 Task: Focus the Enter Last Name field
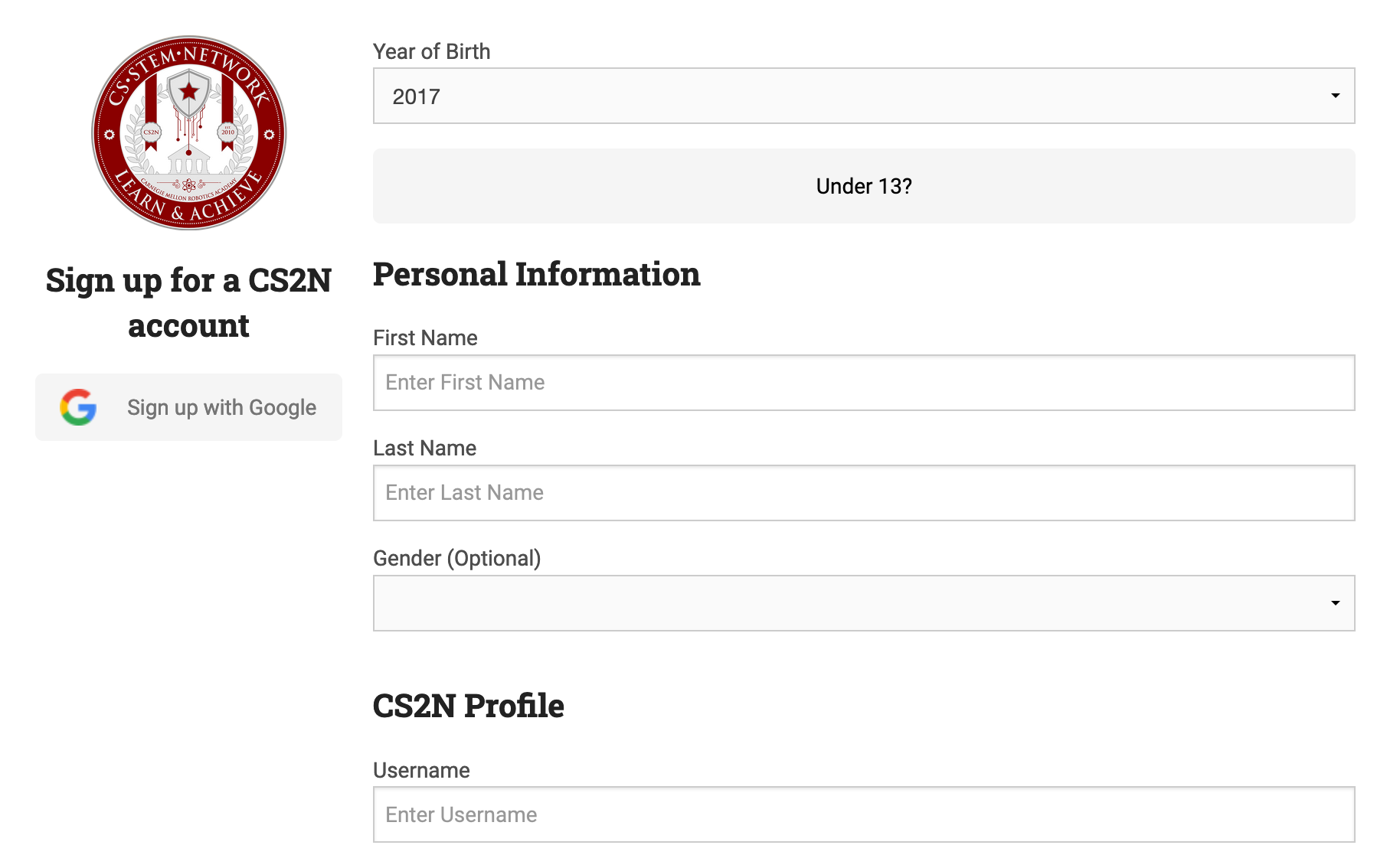864,493
